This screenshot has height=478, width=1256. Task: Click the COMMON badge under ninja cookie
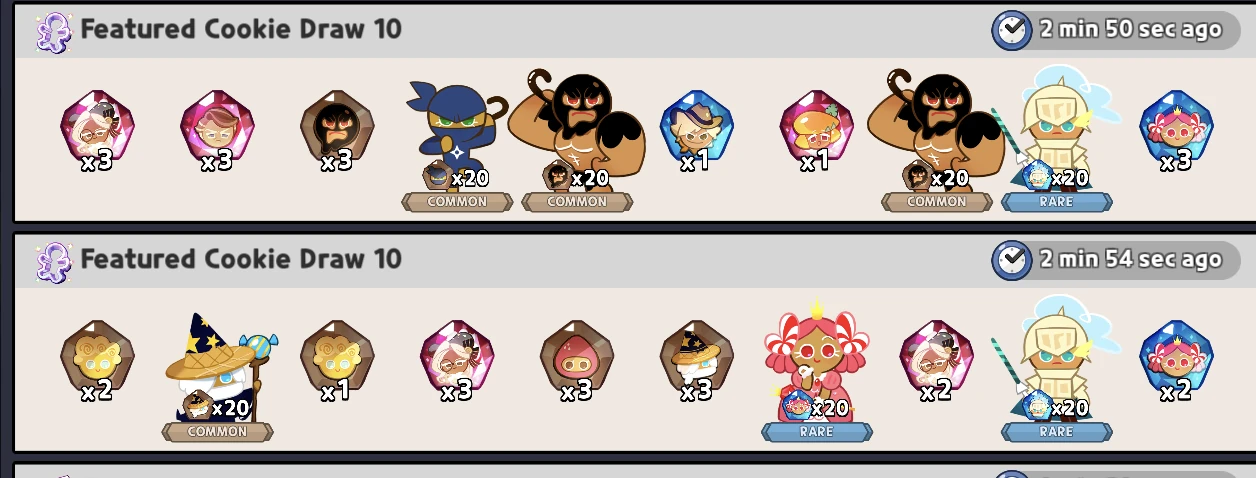coord(457,201)
